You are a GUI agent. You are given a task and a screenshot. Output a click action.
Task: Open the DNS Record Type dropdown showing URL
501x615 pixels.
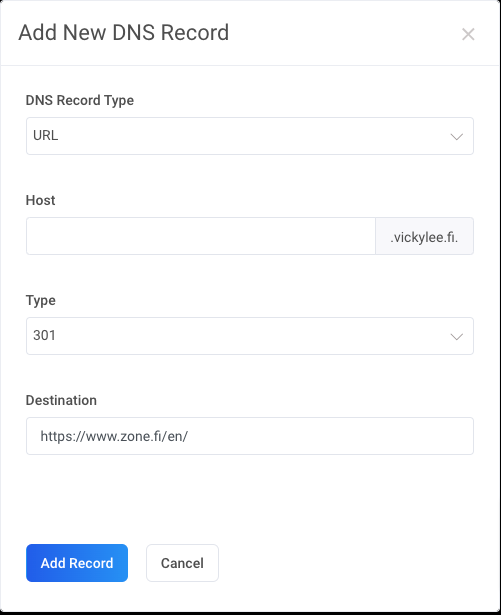(x=250, y=136)
